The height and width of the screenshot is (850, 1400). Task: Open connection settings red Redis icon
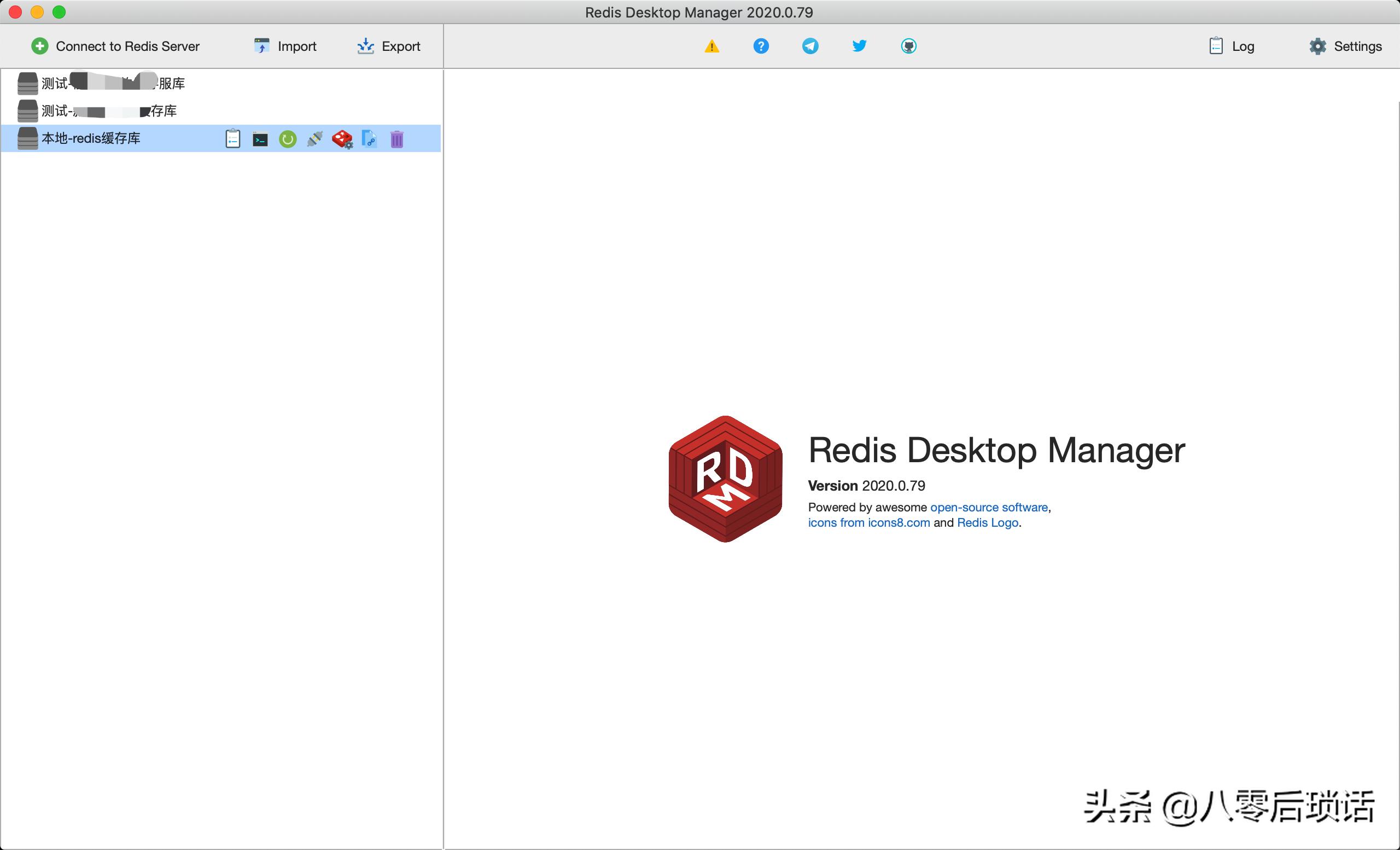coord(342,139)
